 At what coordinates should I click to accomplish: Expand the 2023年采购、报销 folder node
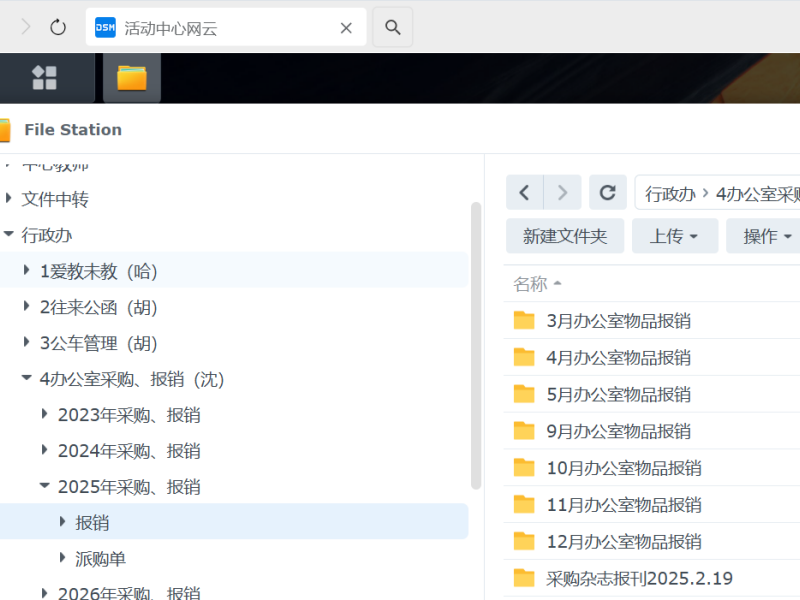45,415
